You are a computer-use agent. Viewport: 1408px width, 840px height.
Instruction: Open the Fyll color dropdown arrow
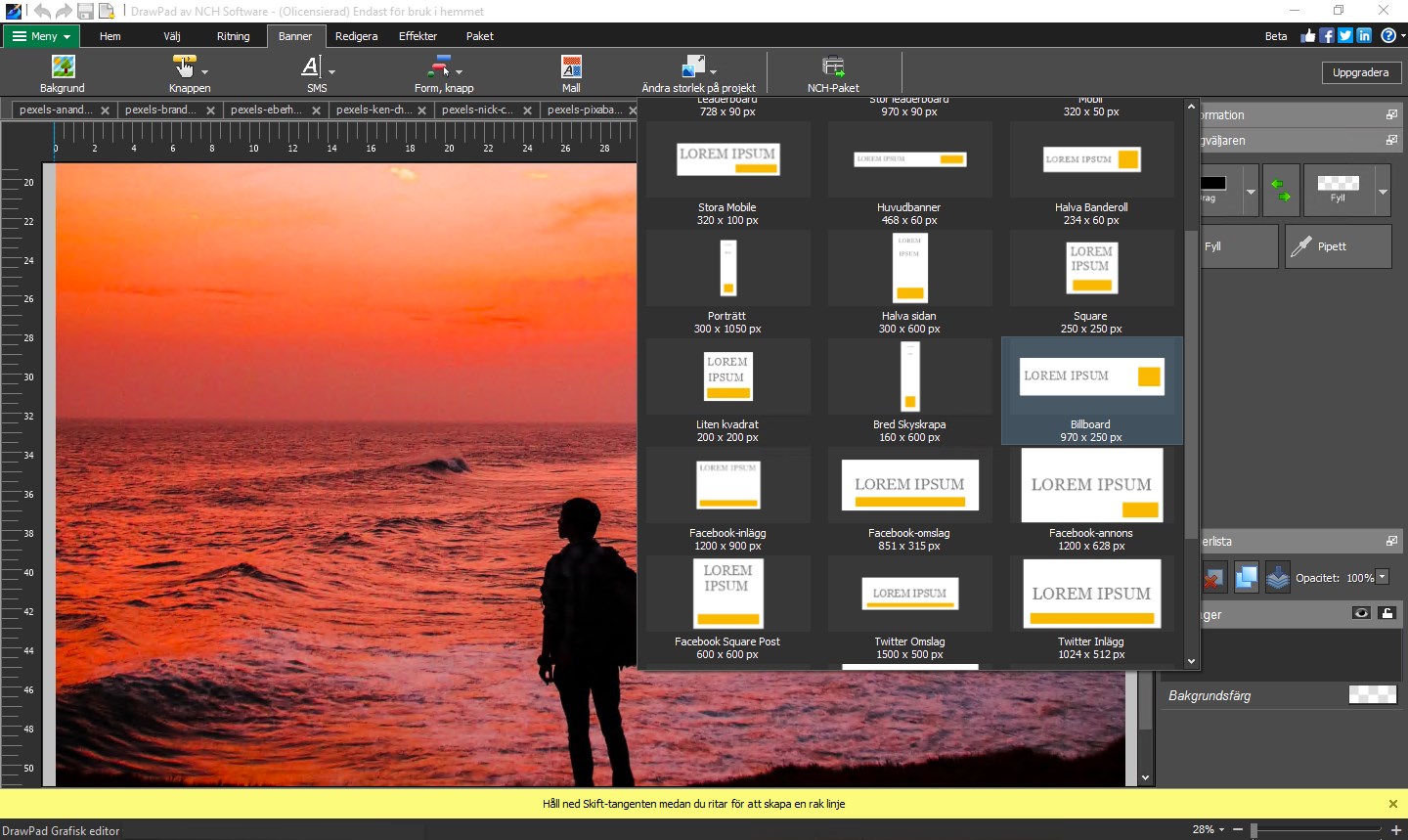click(1383, 192)
